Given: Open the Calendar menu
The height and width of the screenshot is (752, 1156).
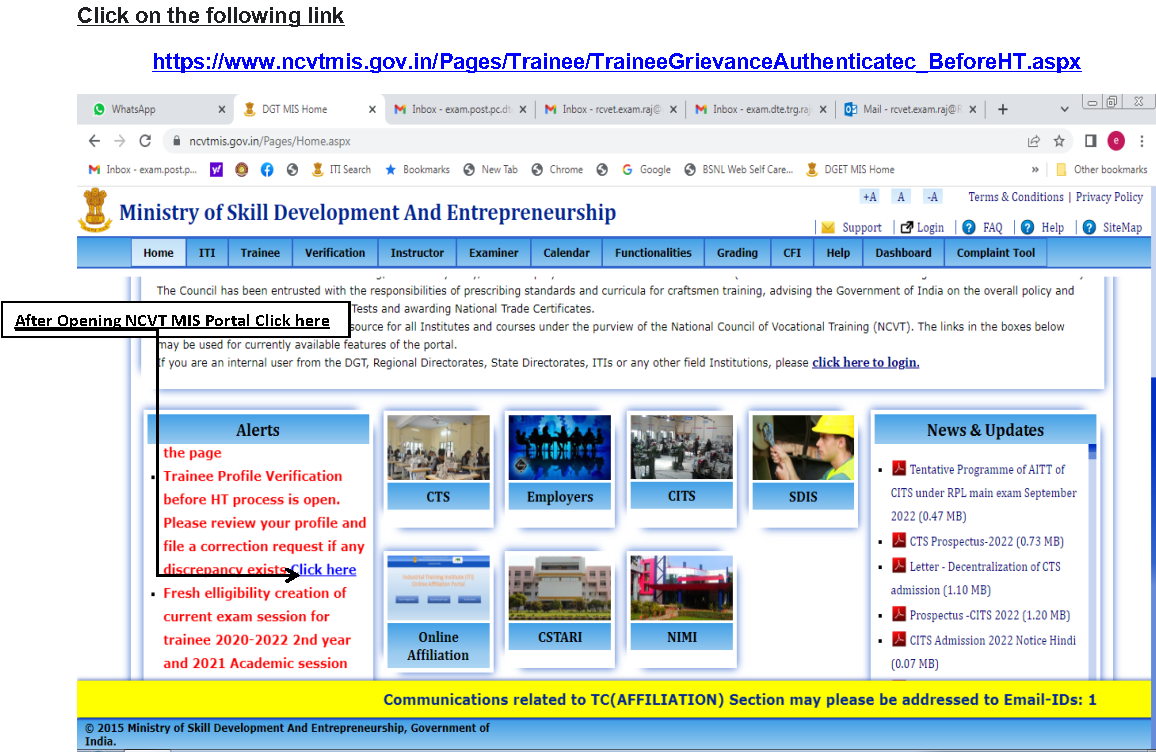Looking at the screenshot, I should click(566, 253).
